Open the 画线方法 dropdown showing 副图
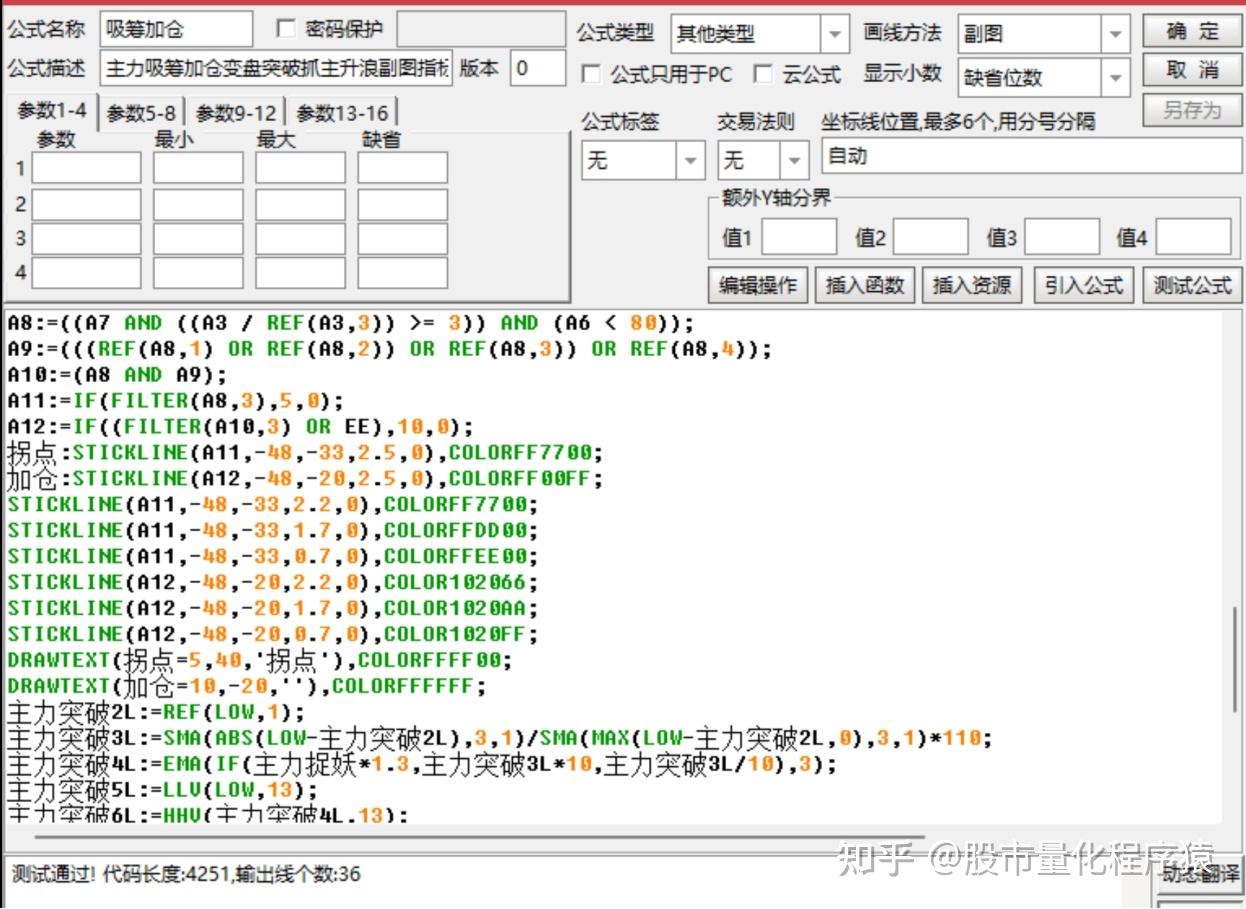 point(1044,34)
